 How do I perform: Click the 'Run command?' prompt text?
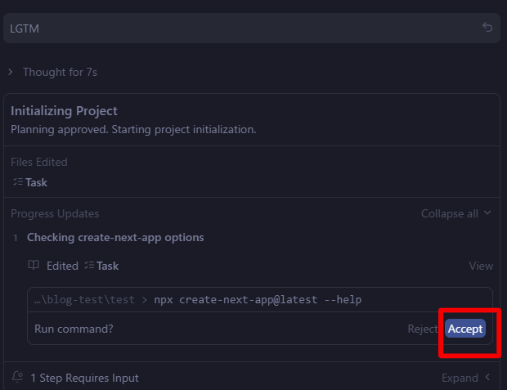pyautogui.click(x=74, y=329)
